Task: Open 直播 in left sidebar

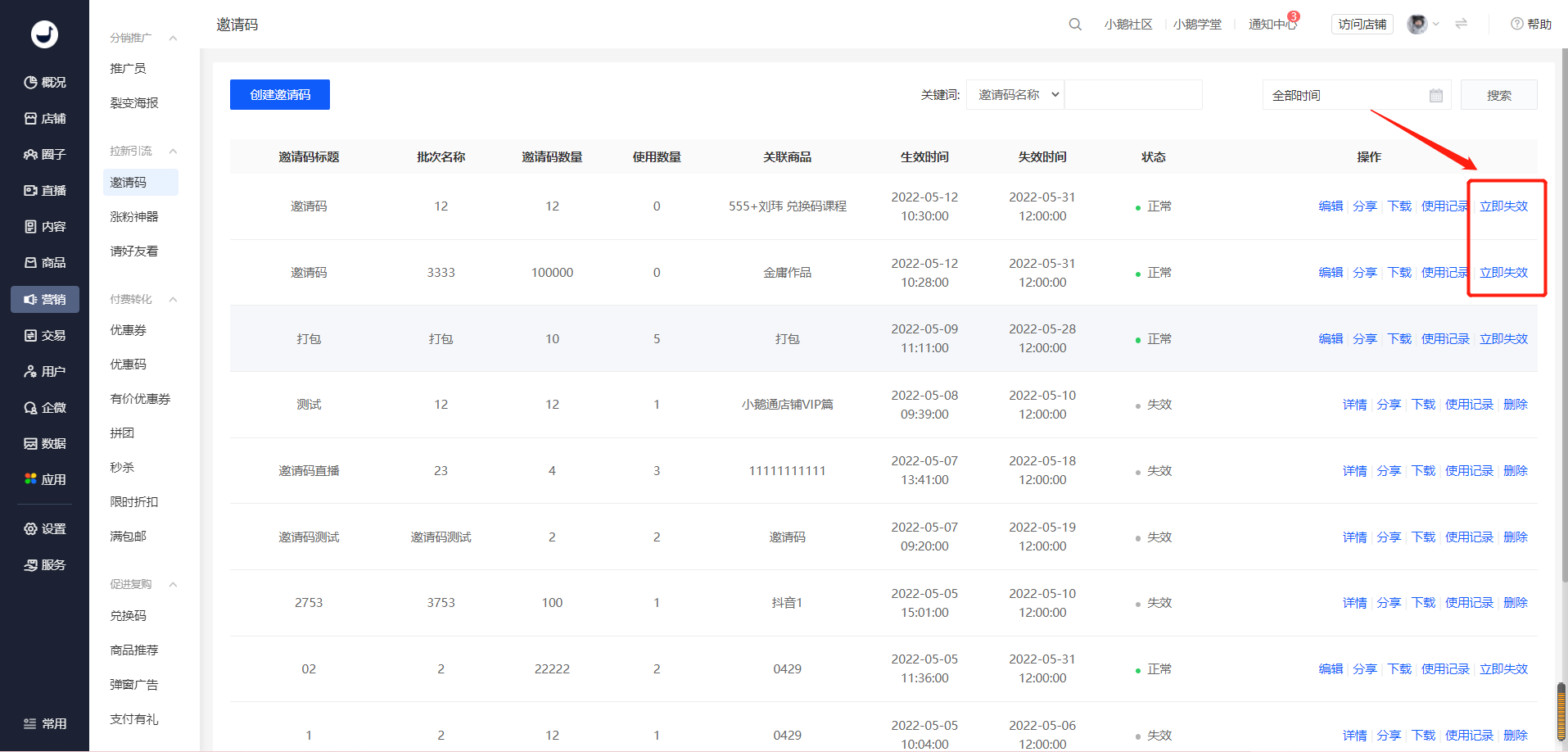Action: tap(45, 190)
